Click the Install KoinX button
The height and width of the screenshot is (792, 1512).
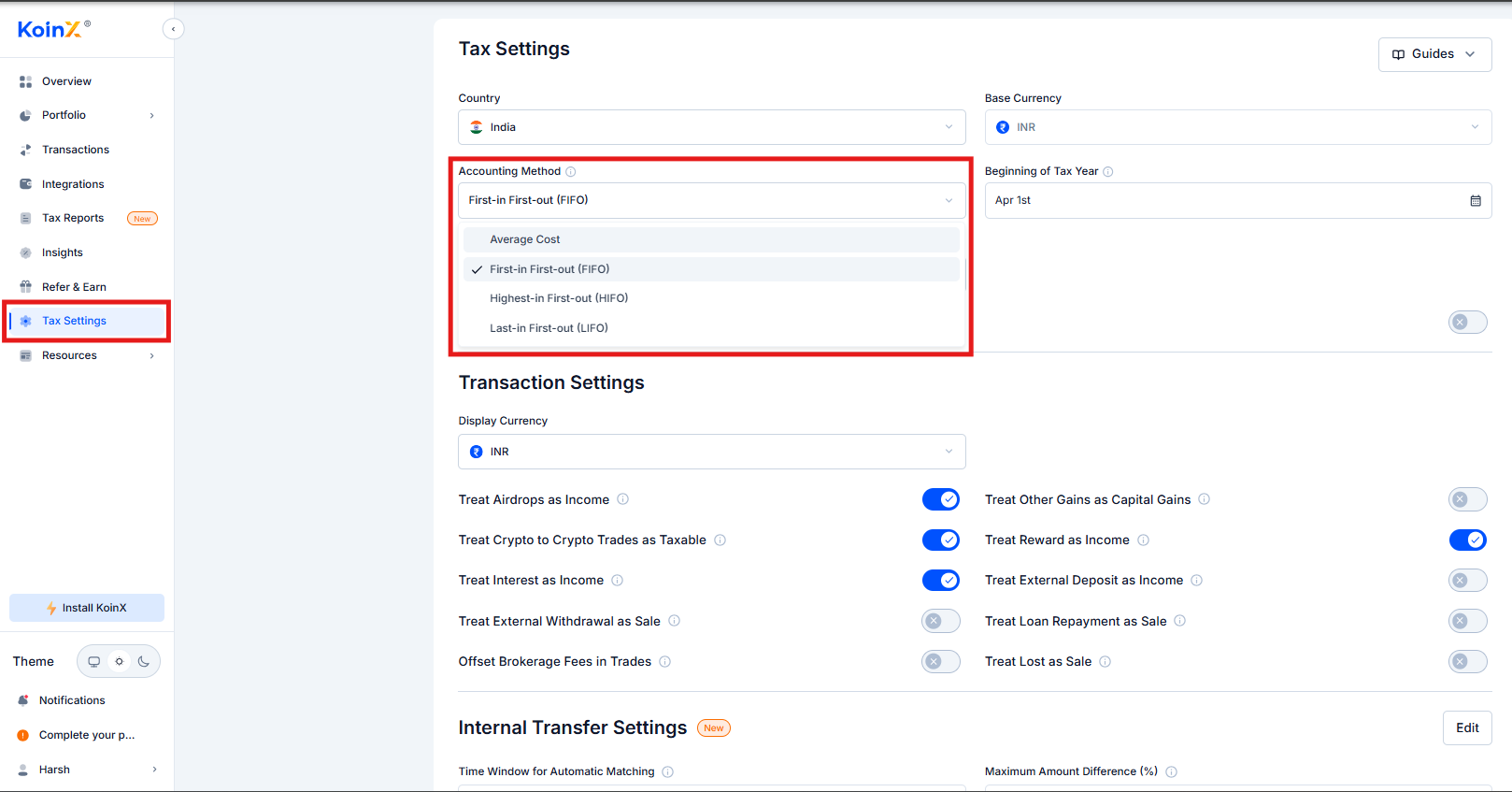pyautogui.click(x=87, y=608)
